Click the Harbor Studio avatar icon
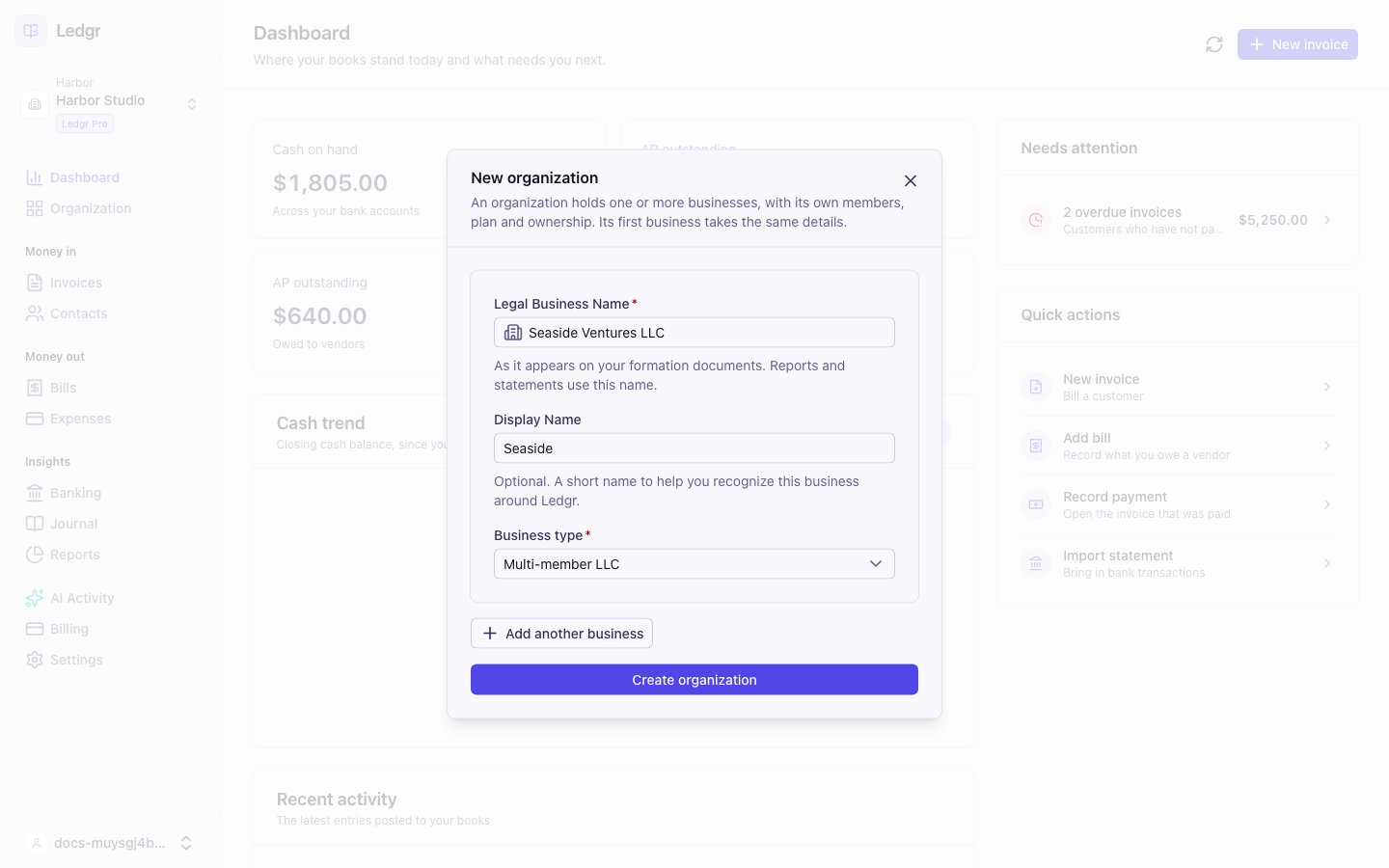1389x868 pixels. (35, 104)
